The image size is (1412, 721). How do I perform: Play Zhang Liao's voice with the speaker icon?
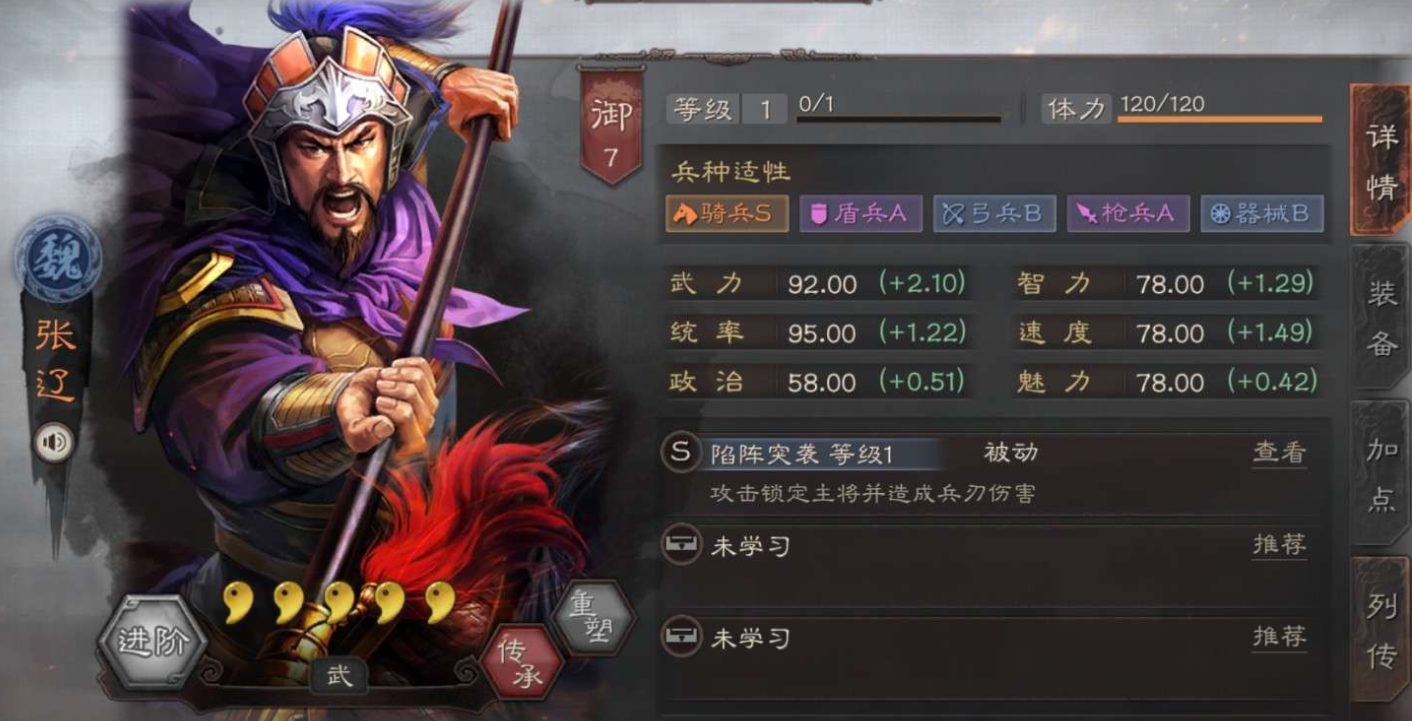click(x=54, y=443)
